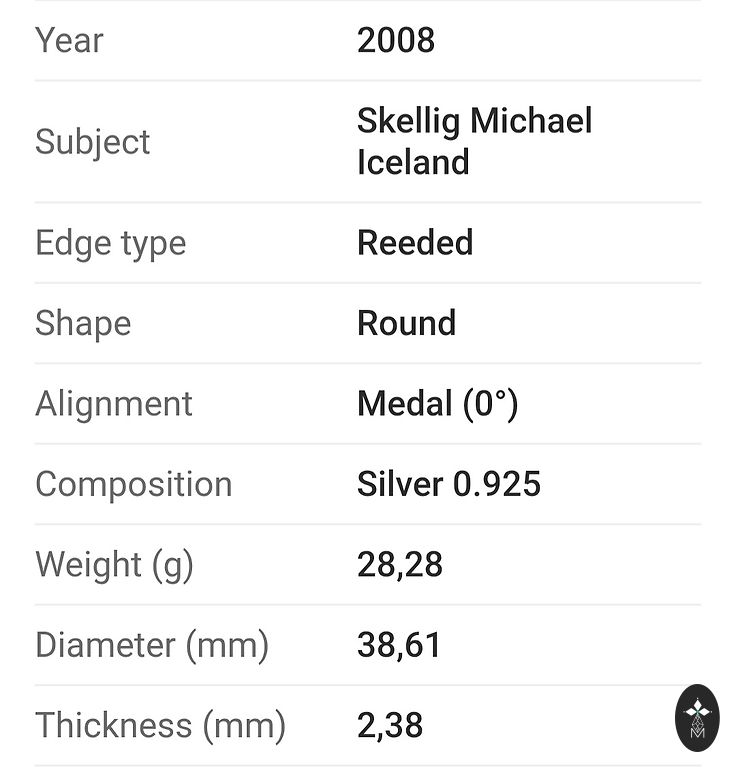
Task: Click the Thickness (mm) label
Action: pos(160,725)
